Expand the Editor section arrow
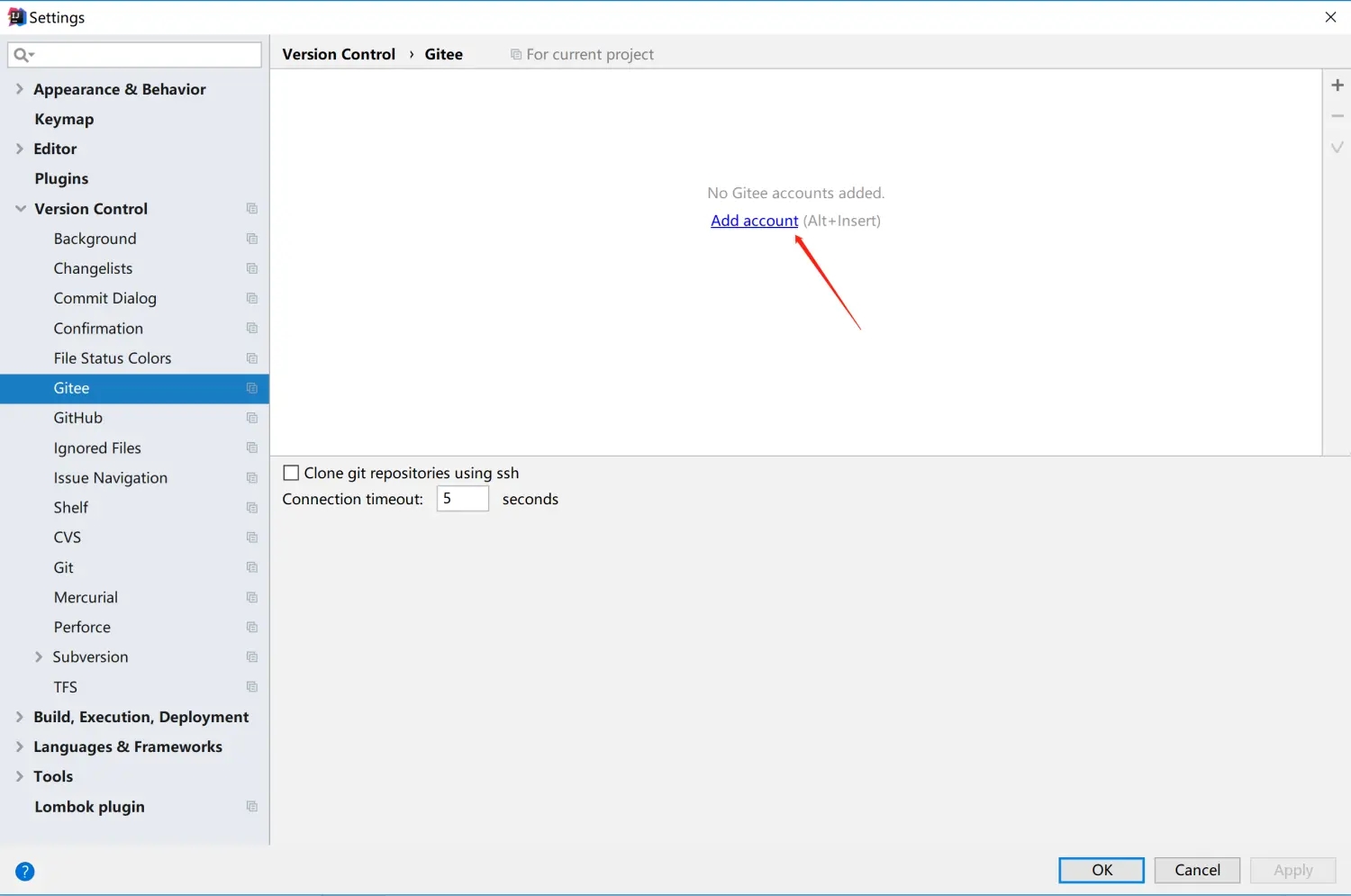 pos(19,149)
